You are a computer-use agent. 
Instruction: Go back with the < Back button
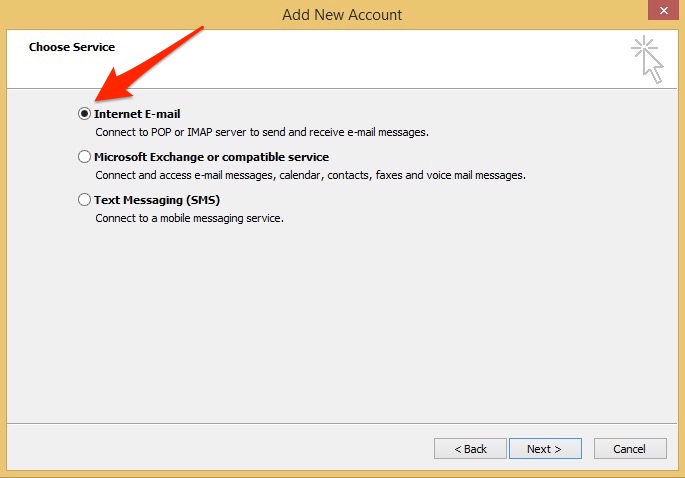pos(470,449)
